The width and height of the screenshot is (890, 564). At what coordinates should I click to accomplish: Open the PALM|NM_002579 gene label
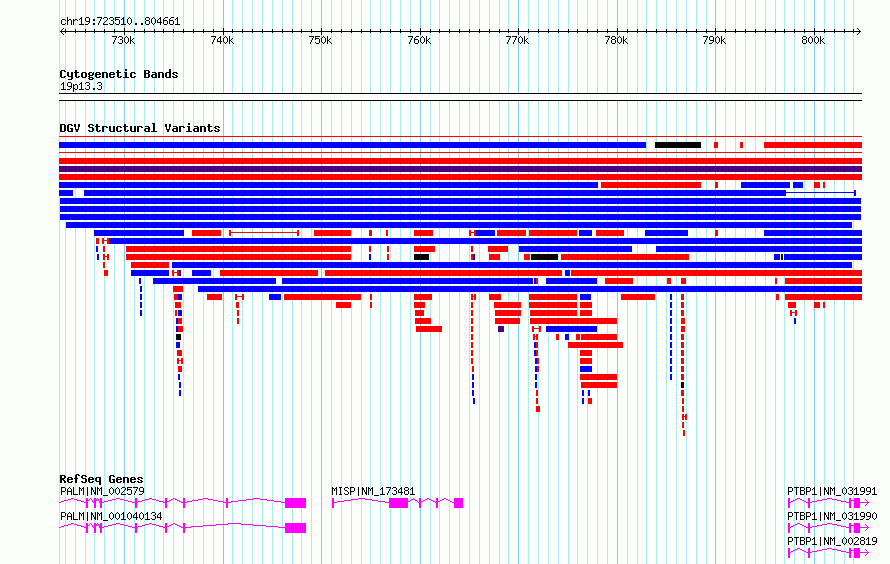click(x=102, y=491)
